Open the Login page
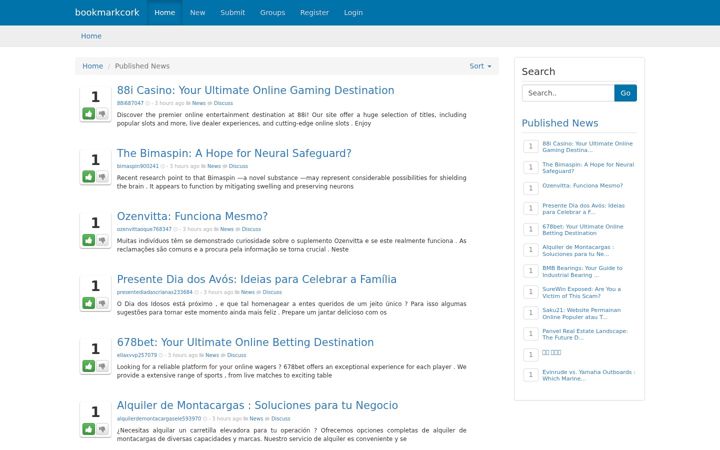 pyautogui.click(x=353, y=12)
